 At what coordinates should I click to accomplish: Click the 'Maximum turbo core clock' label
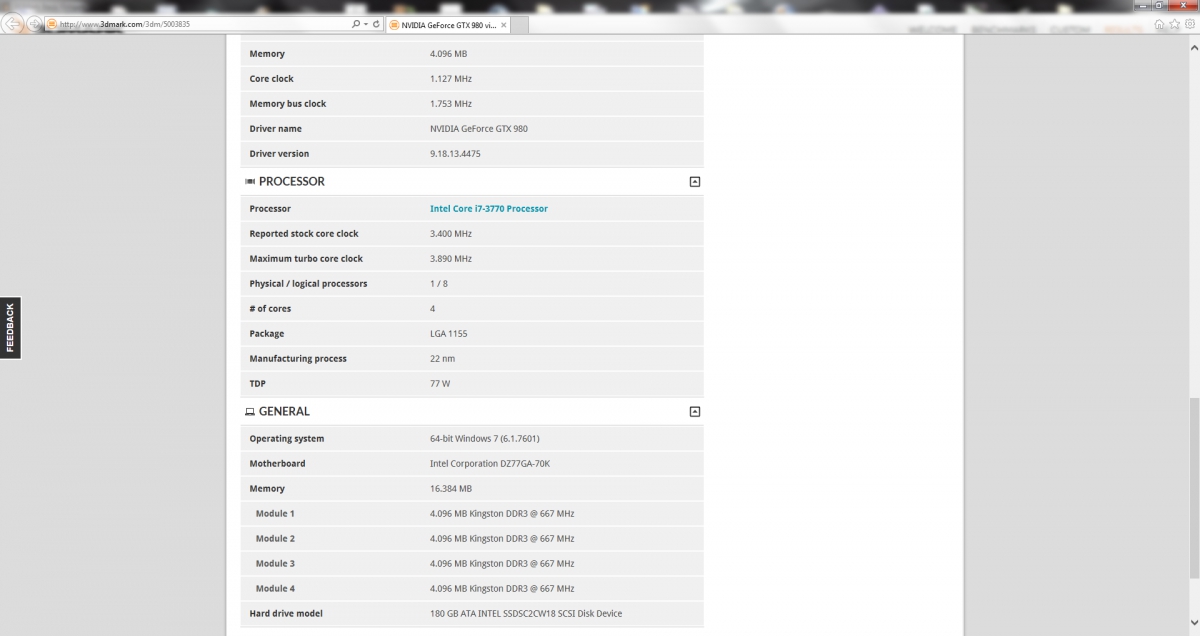pos(306,259)
